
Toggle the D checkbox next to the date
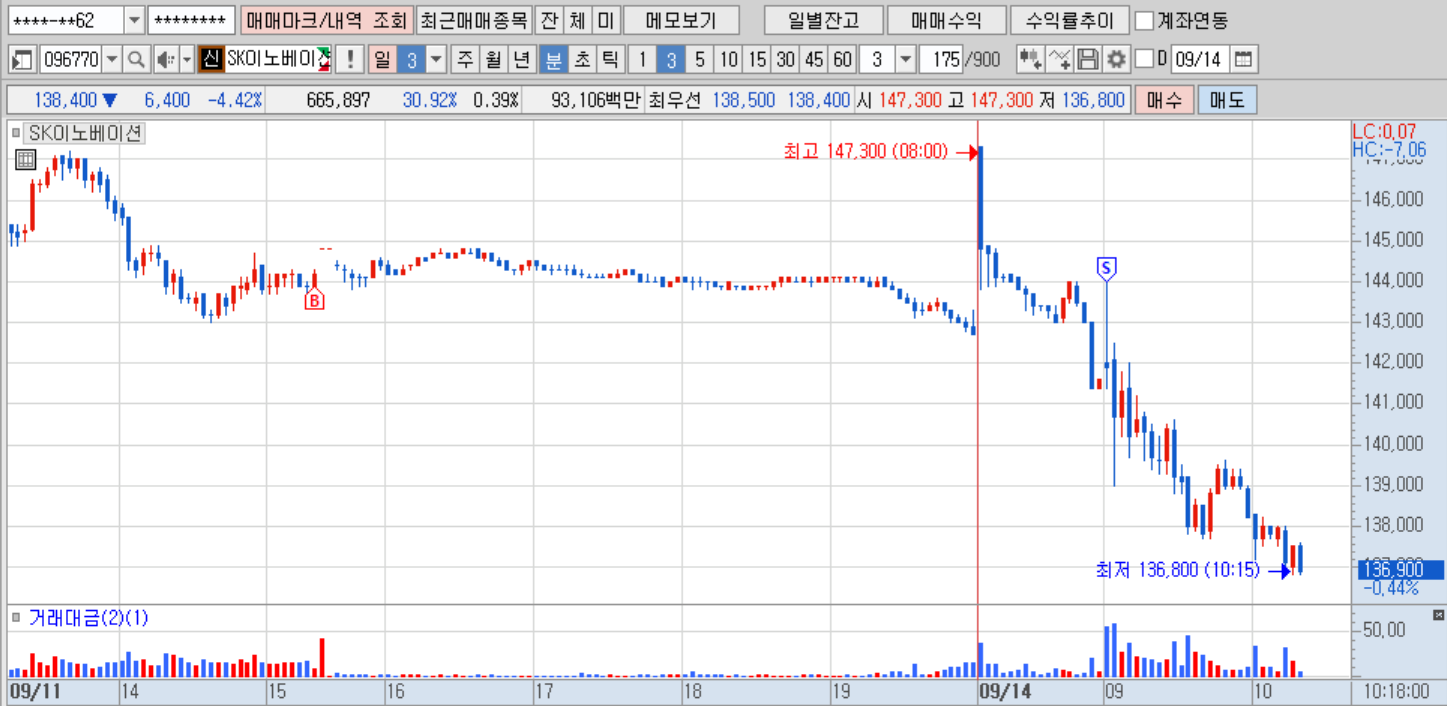pos(1145,60)
